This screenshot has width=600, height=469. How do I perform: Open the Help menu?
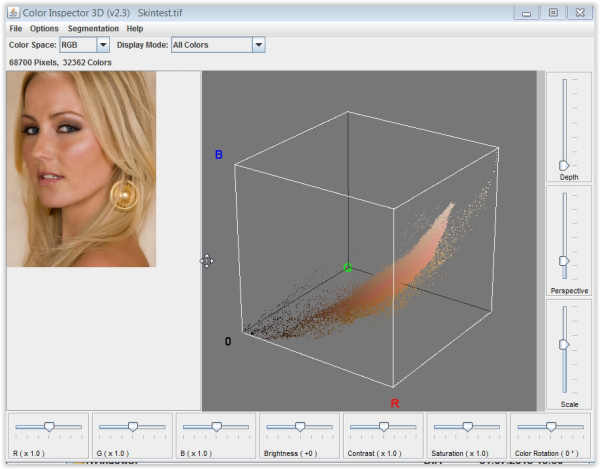135,29
